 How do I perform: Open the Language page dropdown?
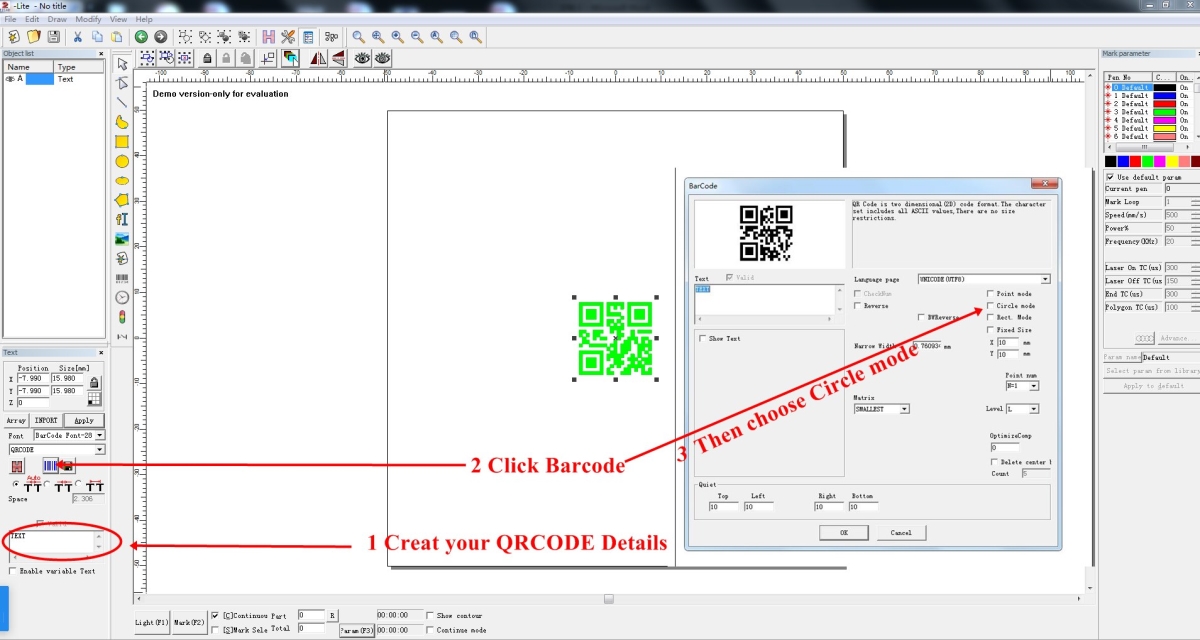(1045, 280)
